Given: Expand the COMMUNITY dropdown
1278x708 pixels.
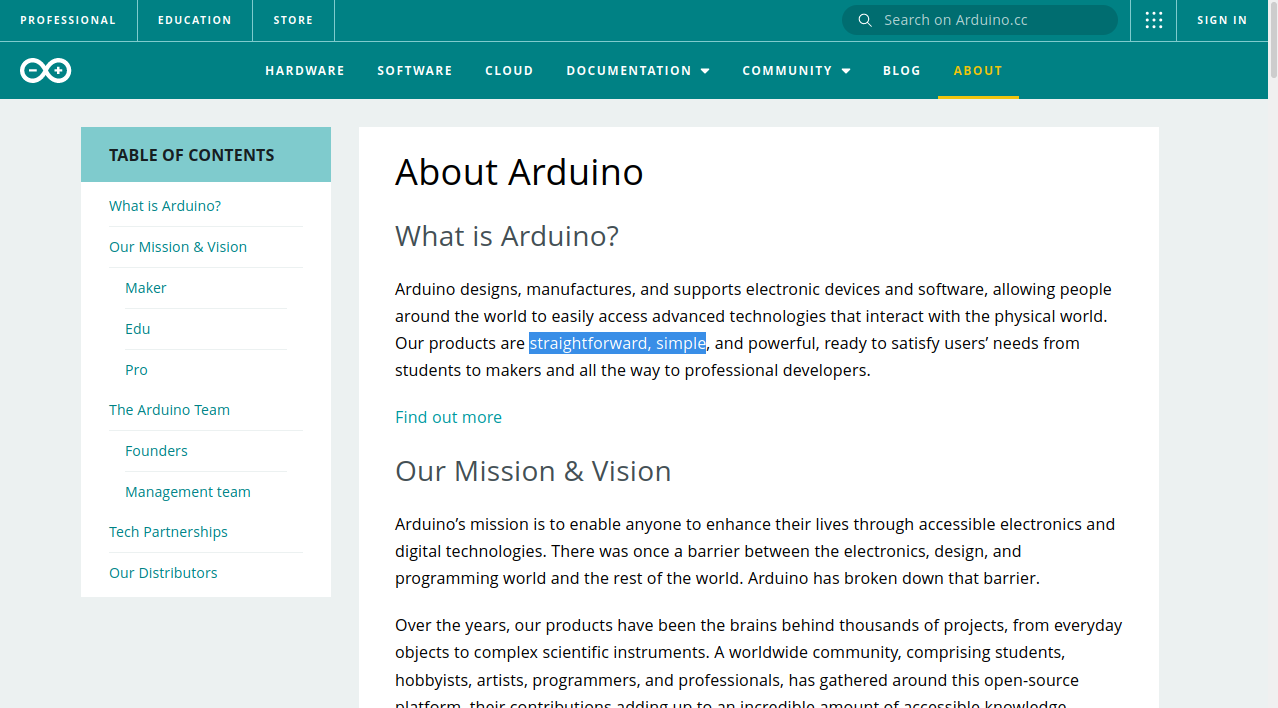Looking at the screenshot, I should pyautogui.click(x=788, y=70).
